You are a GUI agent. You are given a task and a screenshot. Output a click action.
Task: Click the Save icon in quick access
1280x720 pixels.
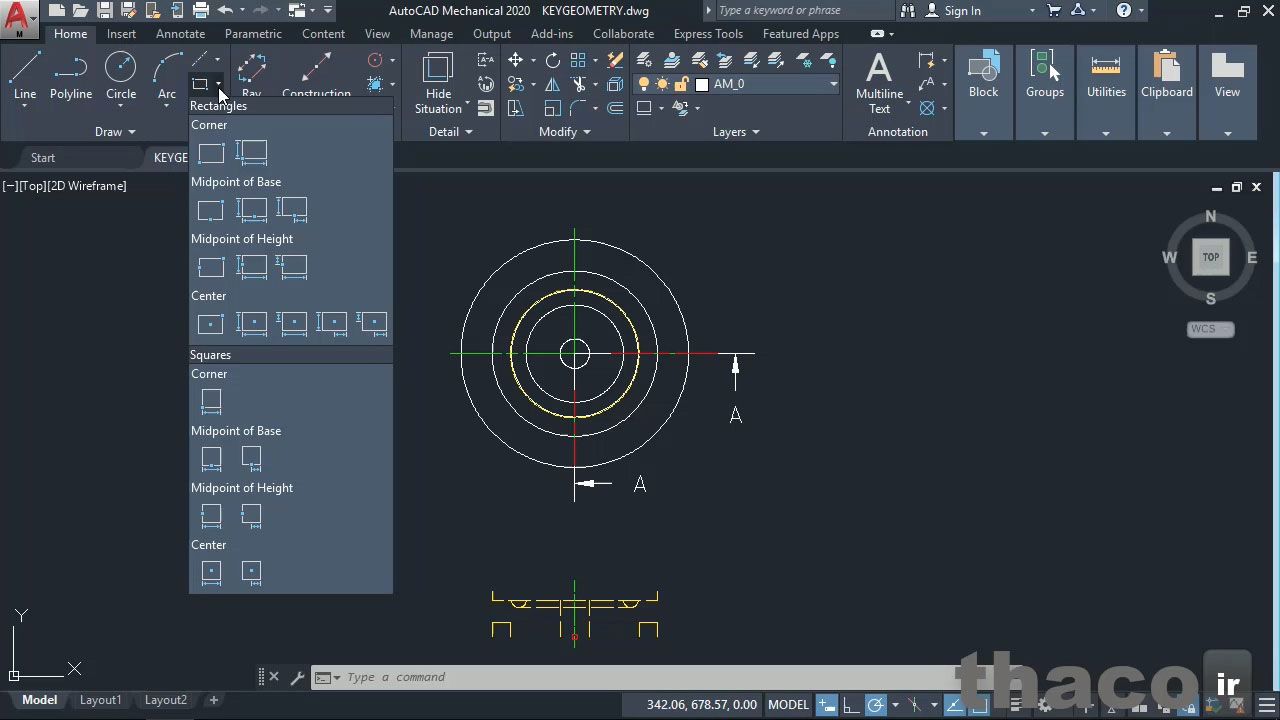[x=104, y=11]
